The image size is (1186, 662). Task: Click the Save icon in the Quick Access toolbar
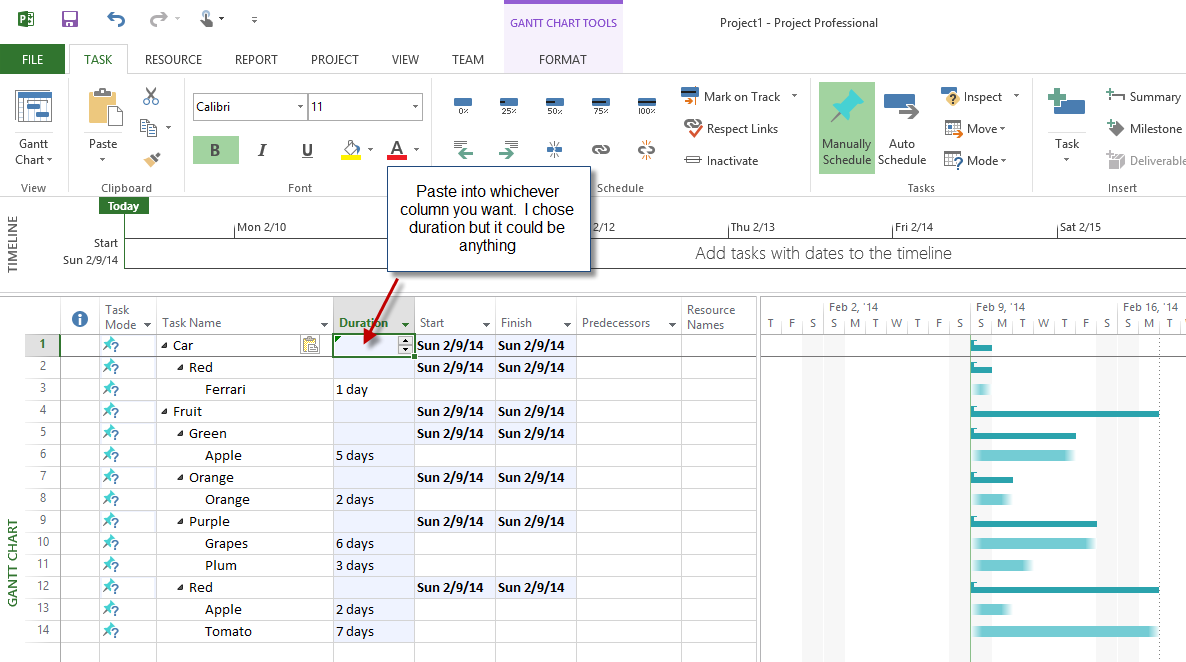[x=67, y=18]
